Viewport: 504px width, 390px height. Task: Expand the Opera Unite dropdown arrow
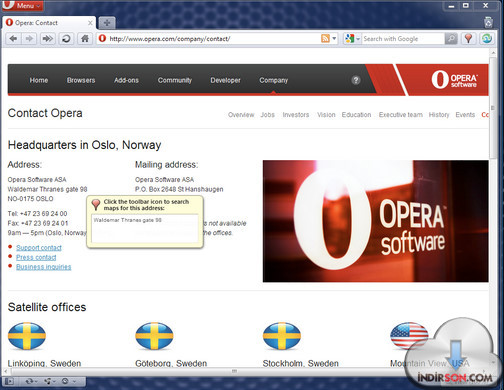tap(54, 381)
